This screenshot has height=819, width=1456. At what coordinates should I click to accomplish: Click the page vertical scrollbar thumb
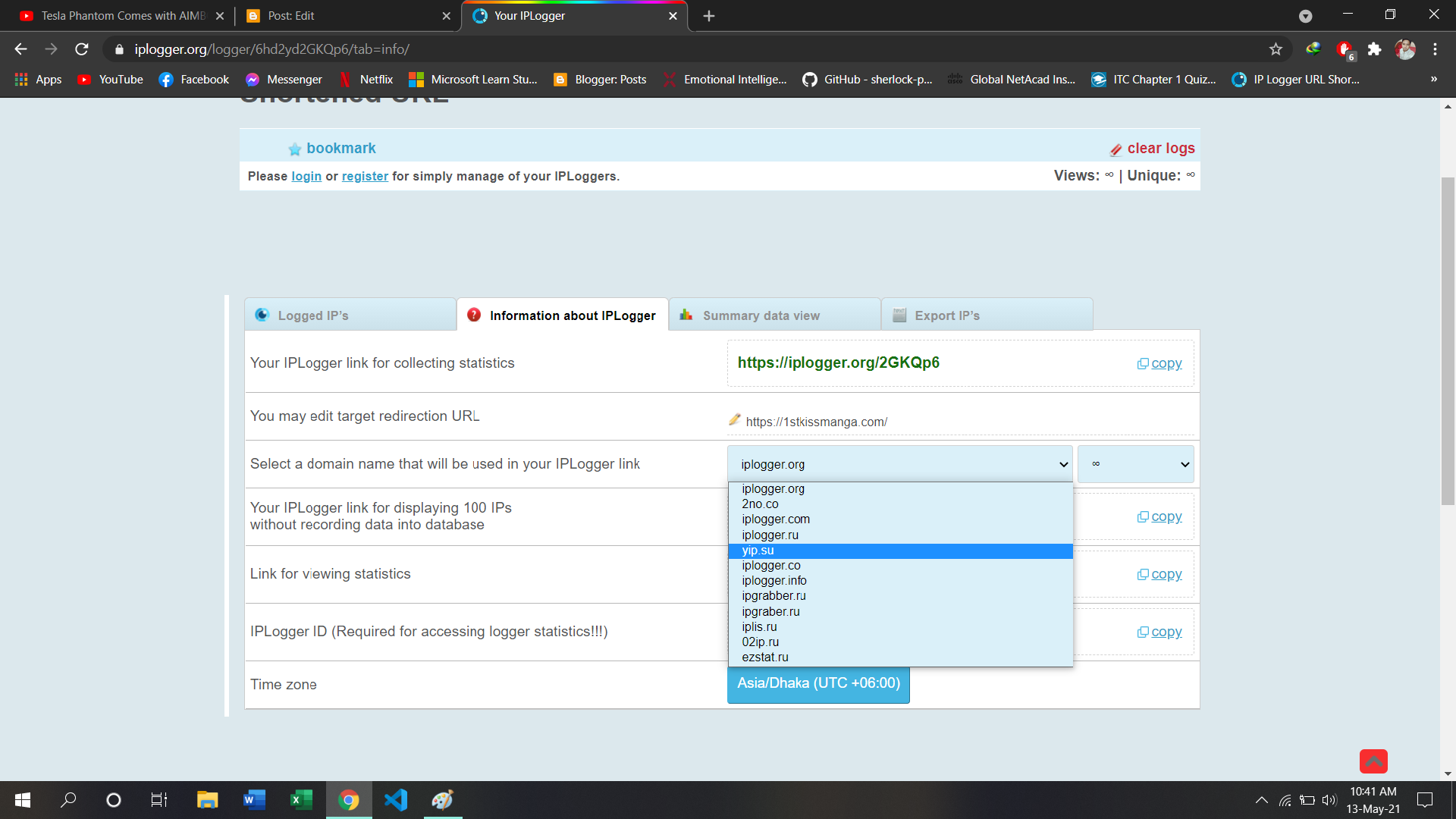1448,341
